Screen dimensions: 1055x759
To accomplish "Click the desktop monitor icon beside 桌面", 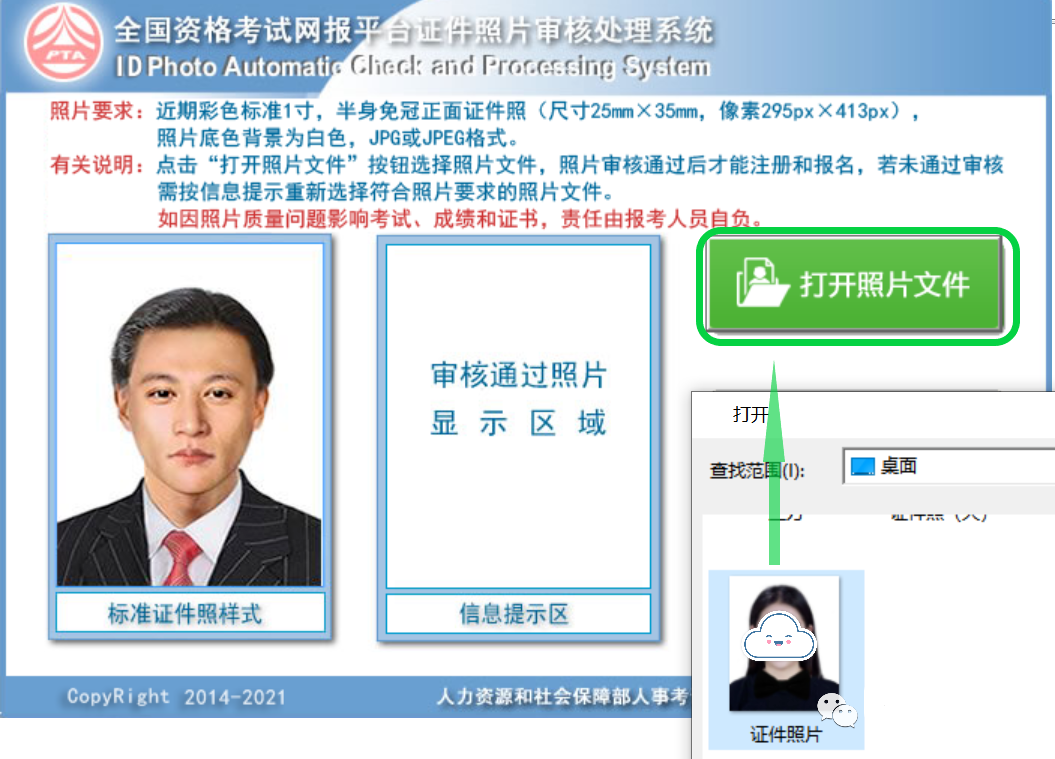I will point(862,466).
